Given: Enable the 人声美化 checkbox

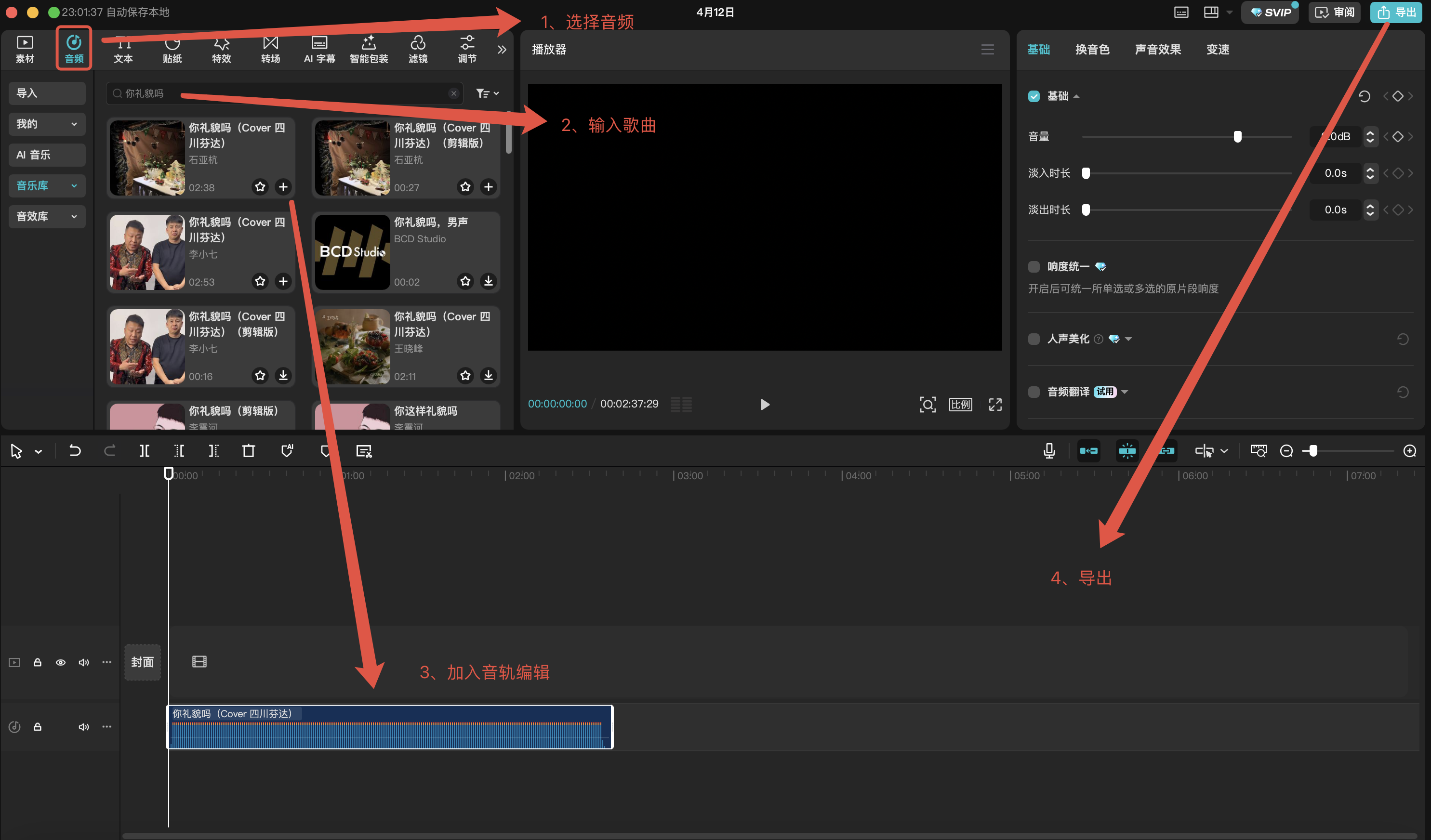Looking at the screenshot, I should click(x=1033, y=339).
